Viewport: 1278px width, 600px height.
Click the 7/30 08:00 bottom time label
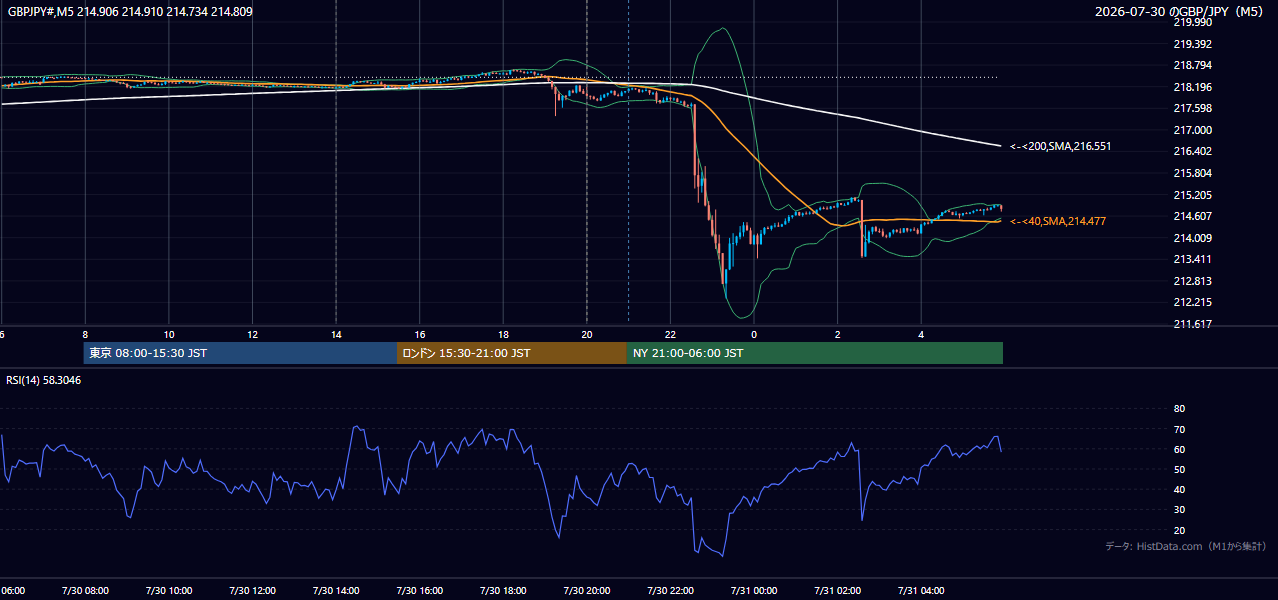click(85, 591)
